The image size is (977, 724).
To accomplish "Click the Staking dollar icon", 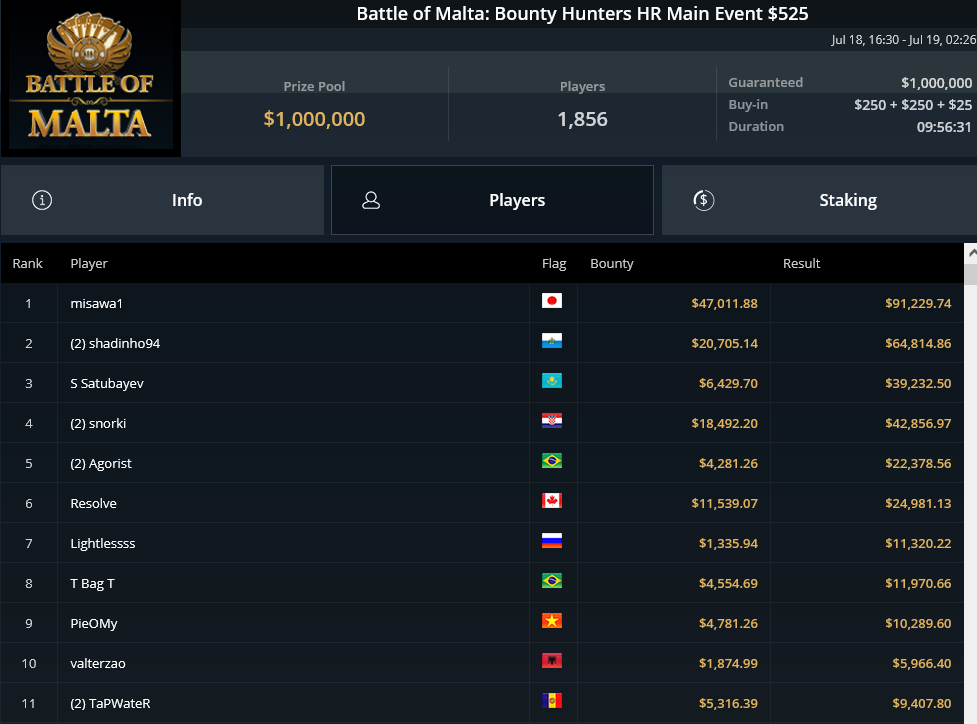I will (x=703, y=200).
